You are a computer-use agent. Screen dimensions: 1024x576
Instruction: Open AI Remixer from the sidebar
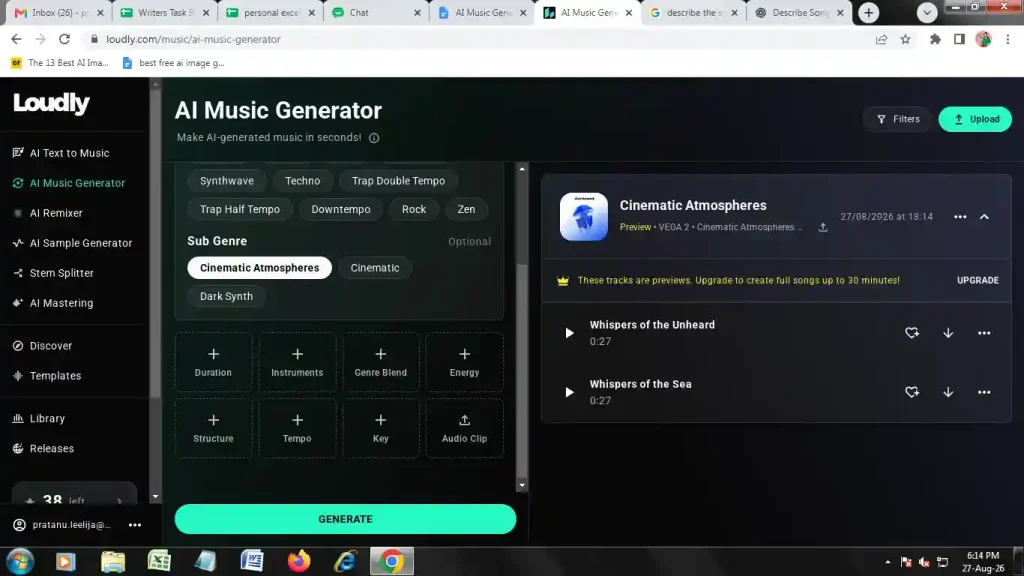48,213
